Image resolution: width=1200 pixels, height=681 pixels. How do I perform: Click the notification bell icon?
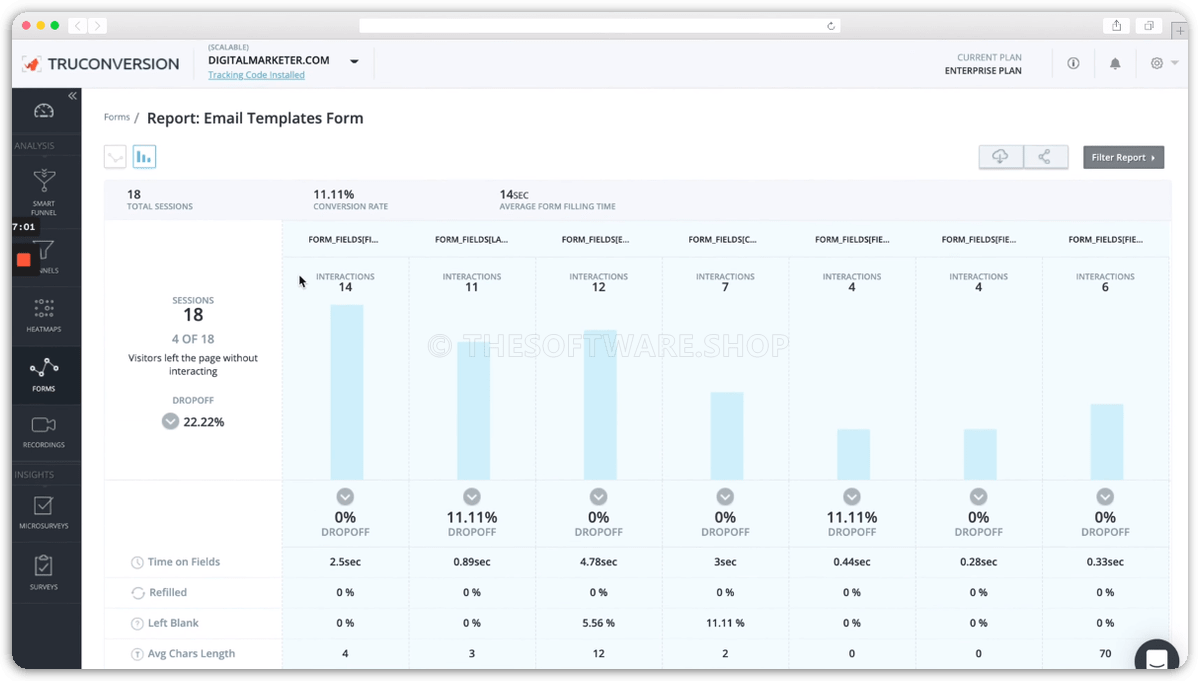[x=1115, y=63]
